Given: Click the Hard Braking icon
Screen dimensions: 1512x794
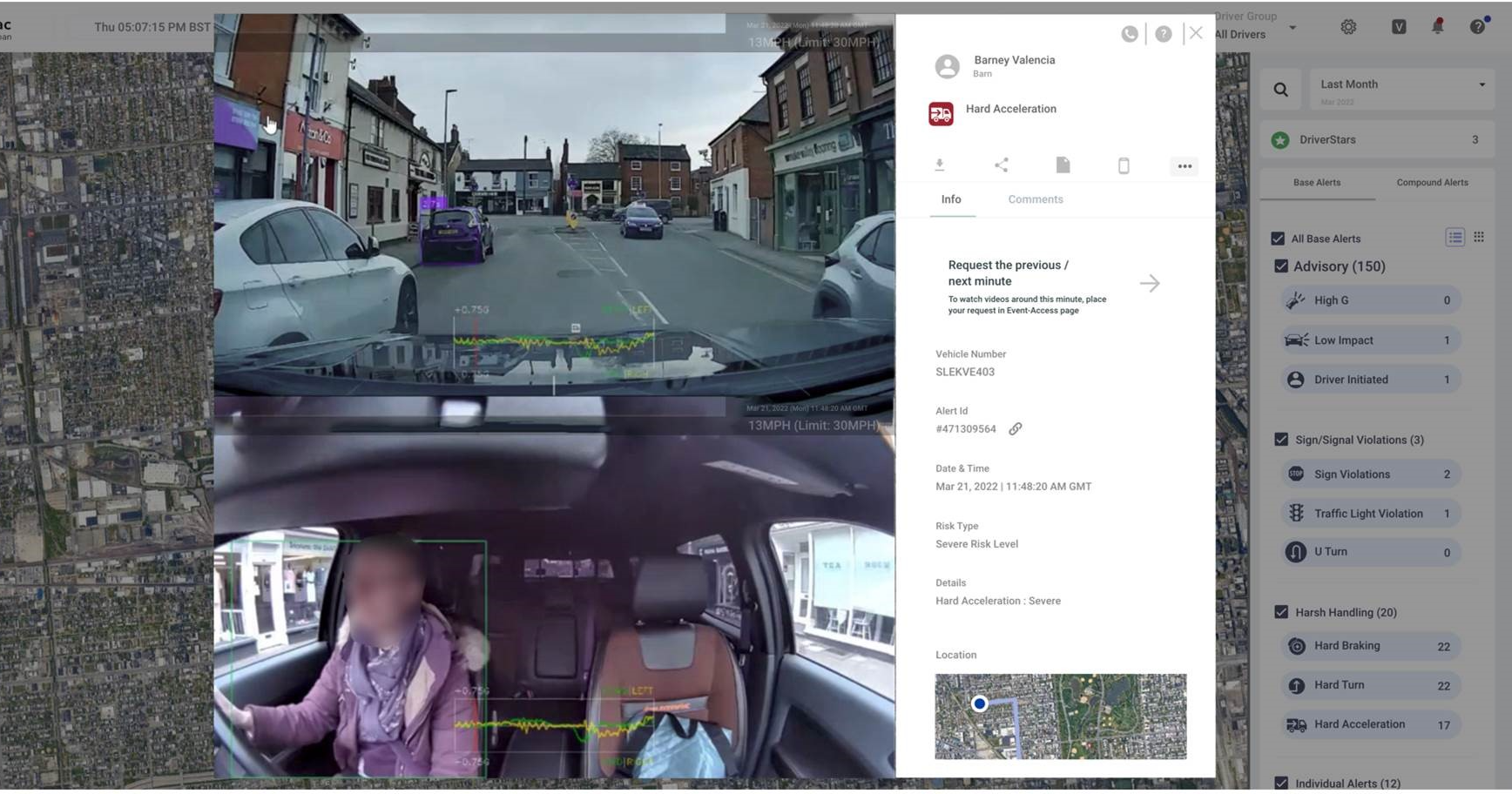Looking at the screenshot, I should pyautogui.click(x=1296, y=646).
